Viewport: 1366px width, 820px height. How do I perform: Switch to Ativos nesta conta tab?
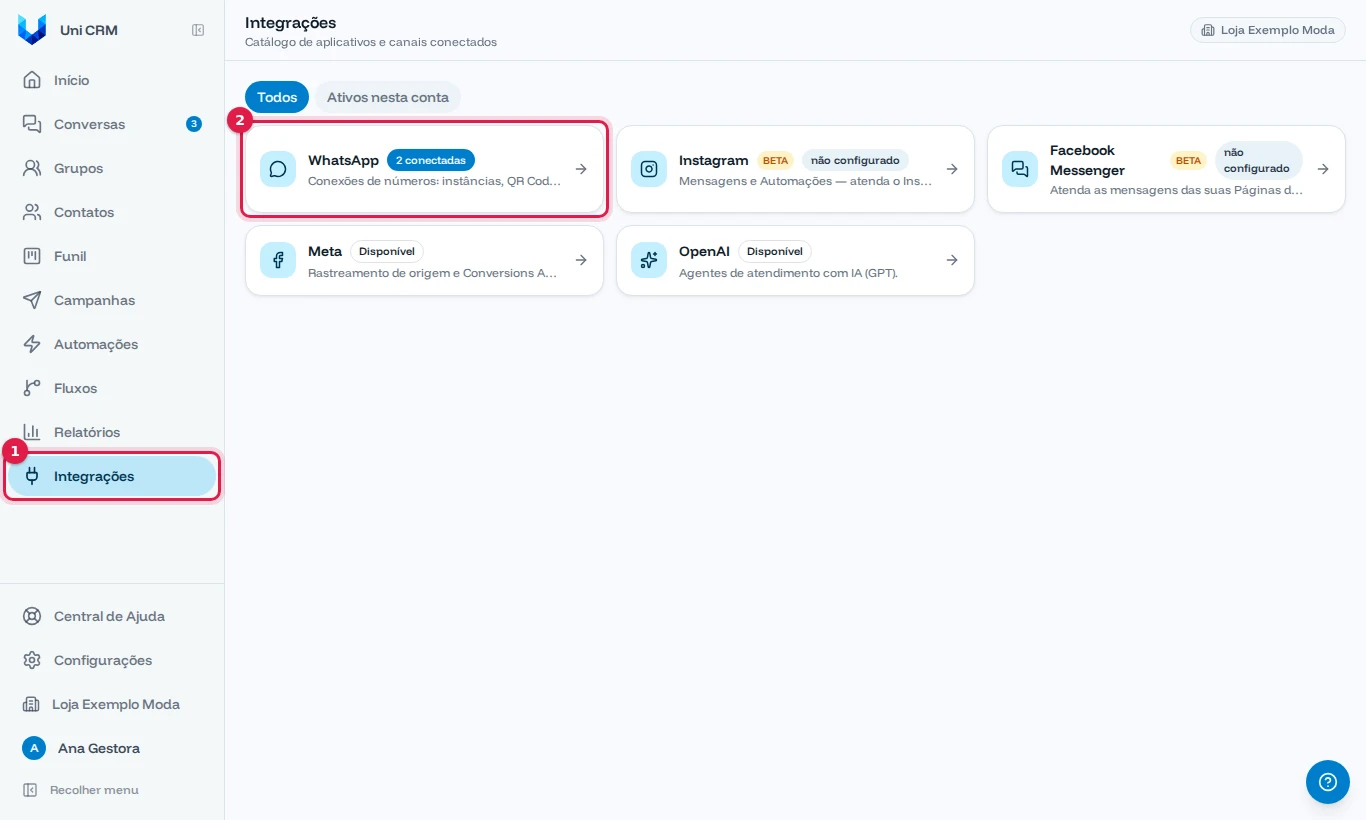pyautogui.click(x=388, y=97)
